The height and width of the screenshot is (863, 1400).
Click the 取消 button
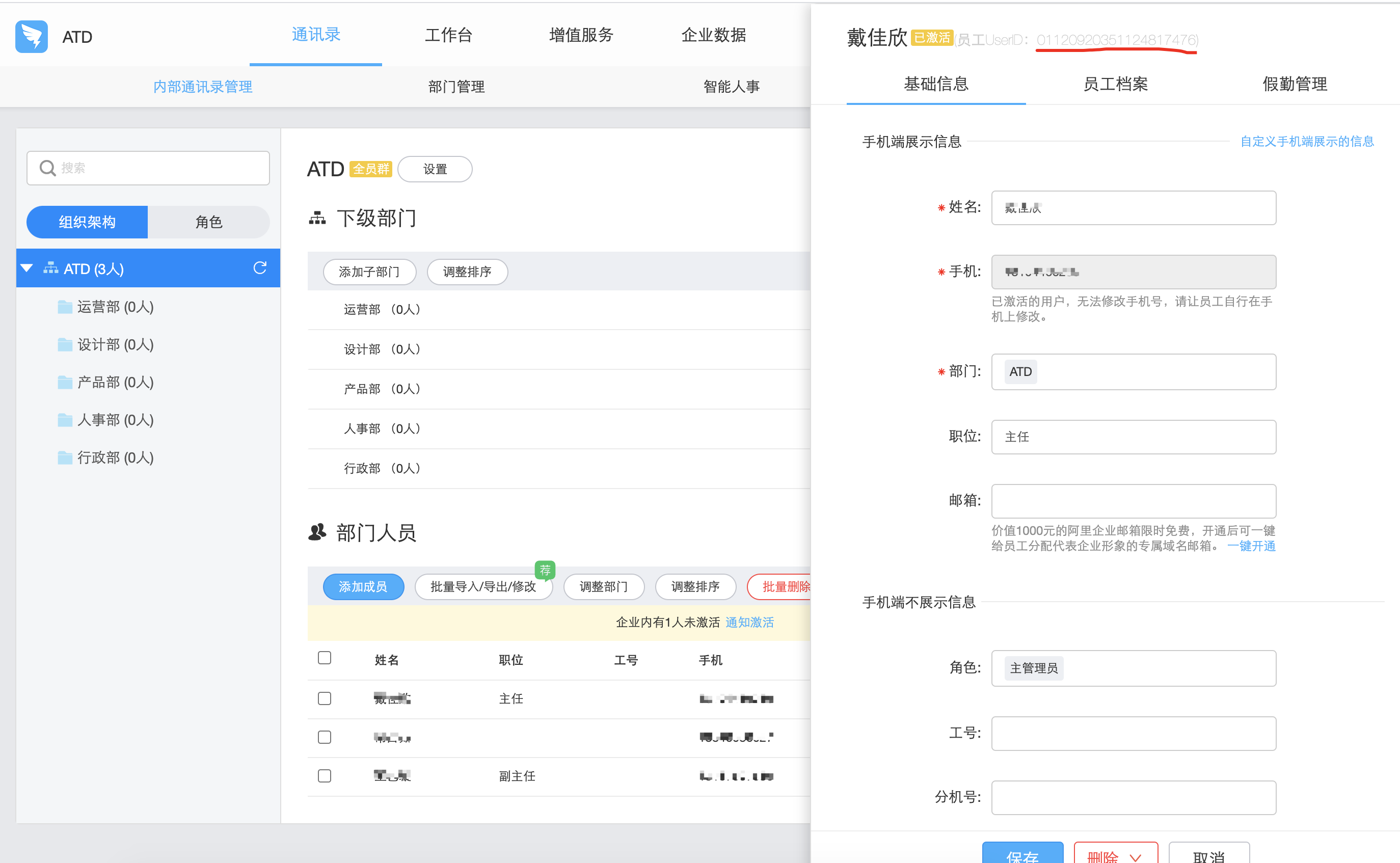click(x=1209, y=853)
